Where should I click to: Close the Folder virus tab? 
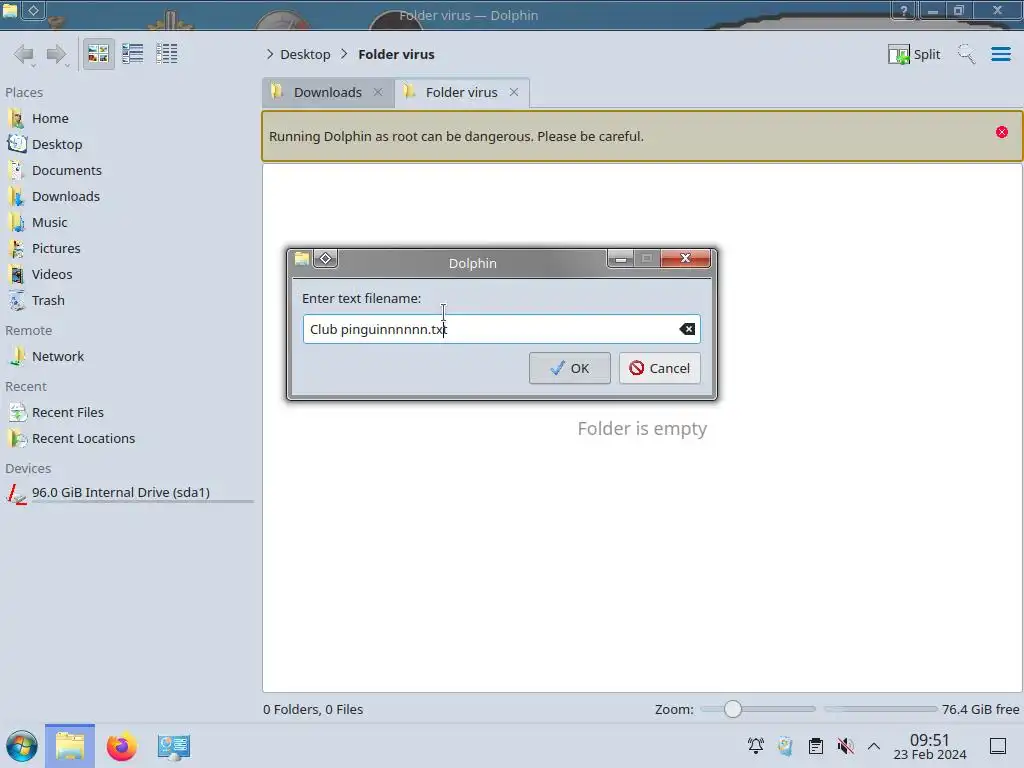point(514,92)
